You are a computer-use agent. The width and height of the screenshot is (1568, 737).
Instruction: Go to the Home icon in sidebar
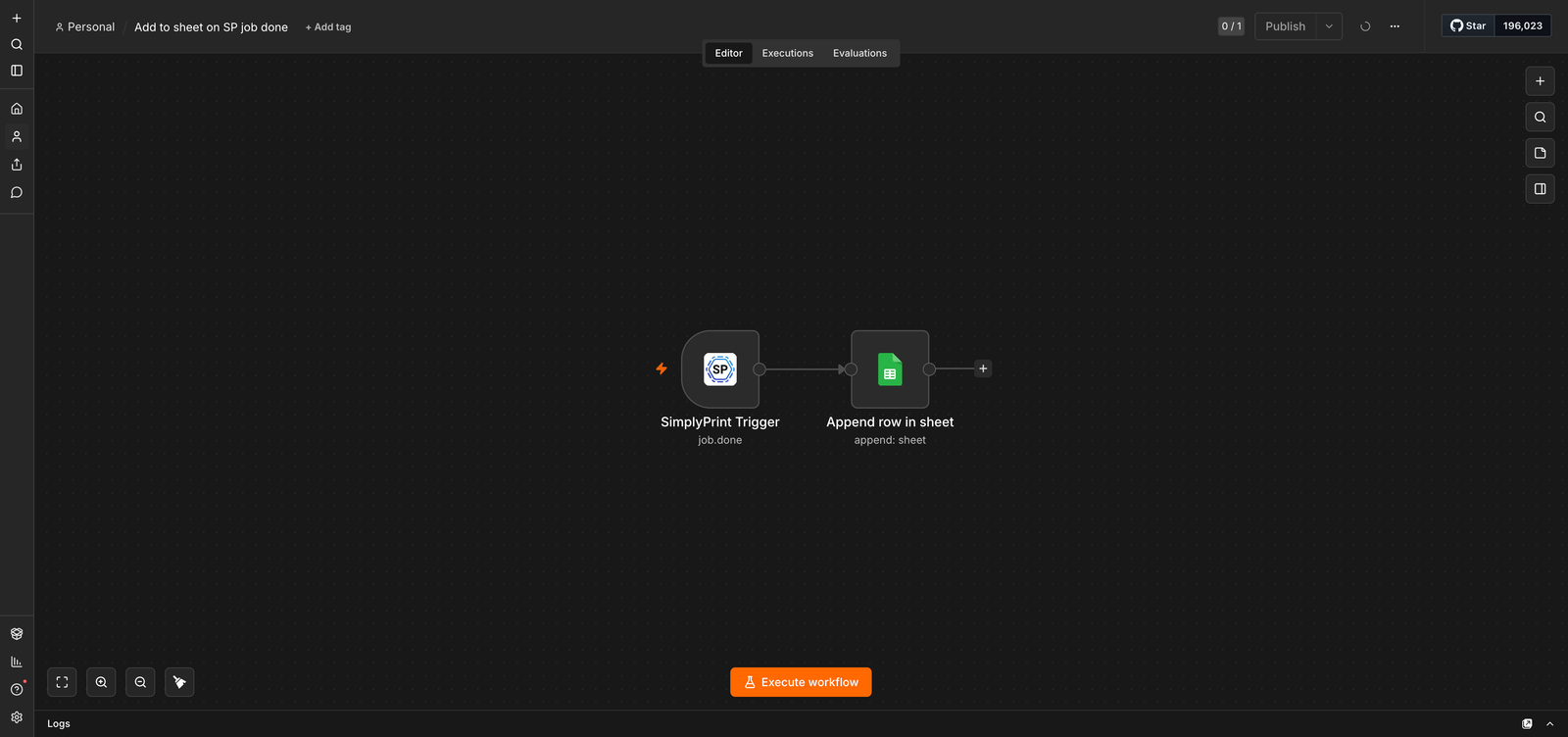(x=17, y=109)
